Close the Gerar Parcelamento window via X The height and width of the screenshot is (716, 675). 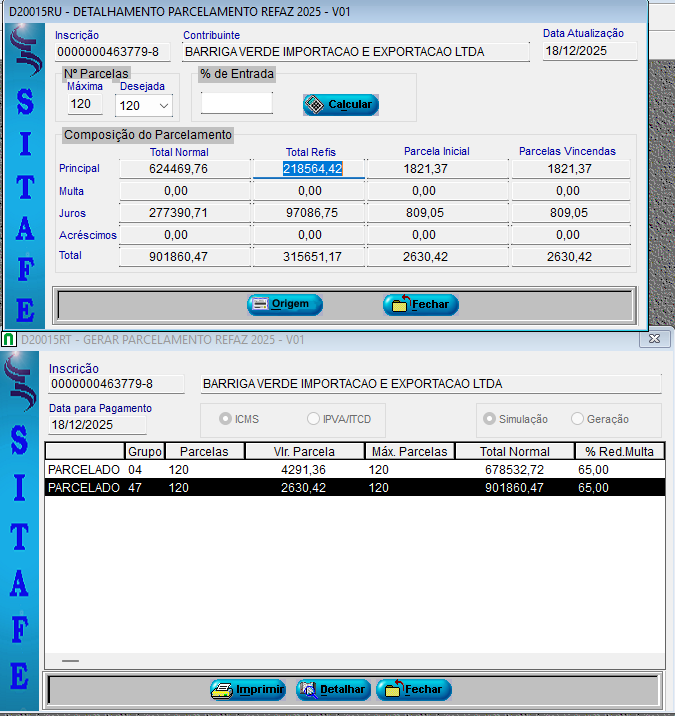(654, 340)
